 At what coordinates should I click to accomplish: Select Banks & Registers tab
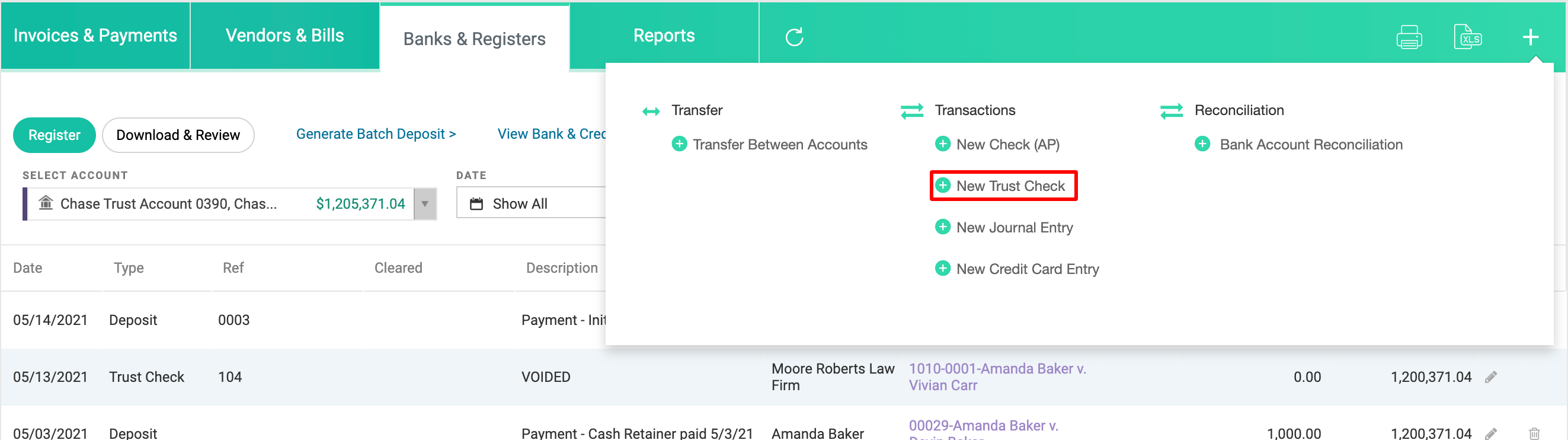pos(474,39)
